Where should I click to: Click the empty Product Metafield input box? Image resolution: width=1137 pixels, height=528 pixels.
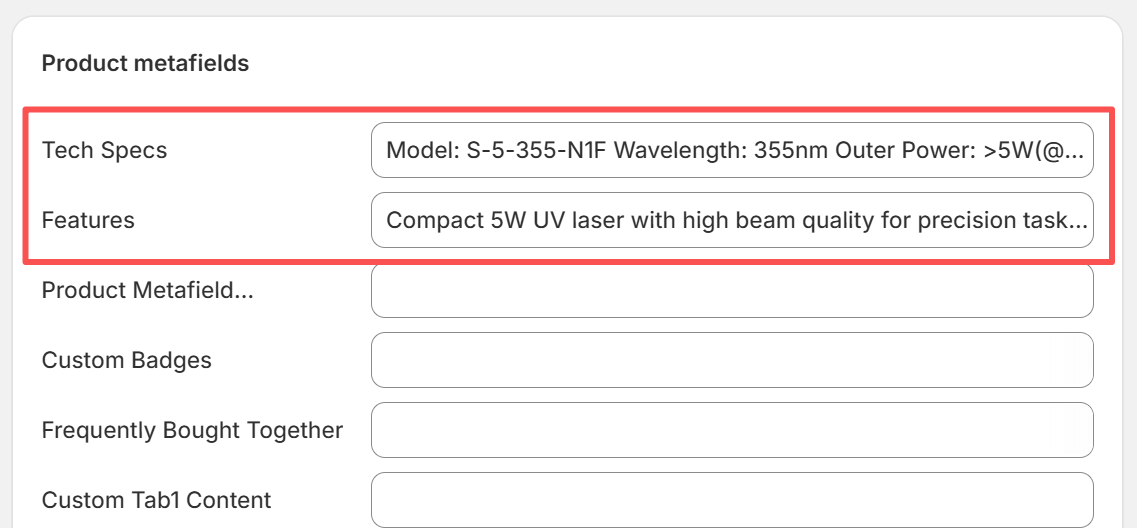click(731, 290)
